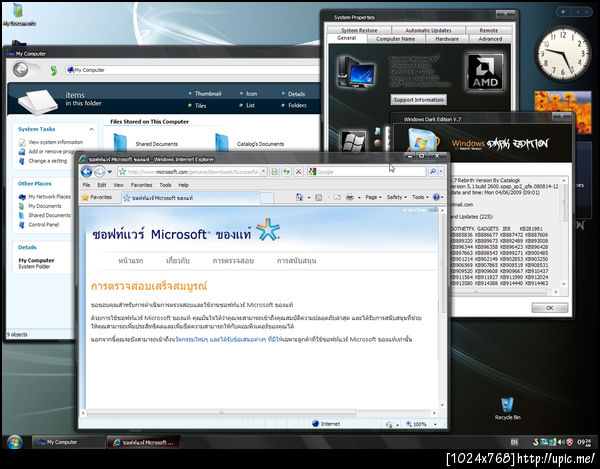This screenshot has width=600, height=469.
Task: Open the Safety dropdown in command bar
Action: [x=397, y=197]
